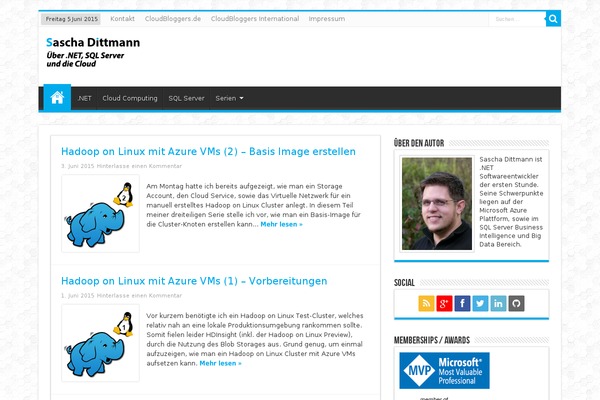The width and height of the screenshot is (600, 400).
Task: Click the 'Memberships / Awards' heading
Action: point(432,340)
